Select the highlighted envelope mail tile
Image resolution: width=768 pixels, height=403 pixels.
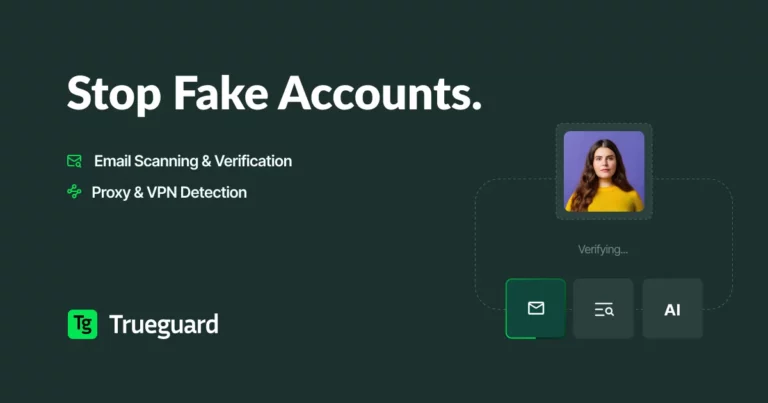click(536, 308)
